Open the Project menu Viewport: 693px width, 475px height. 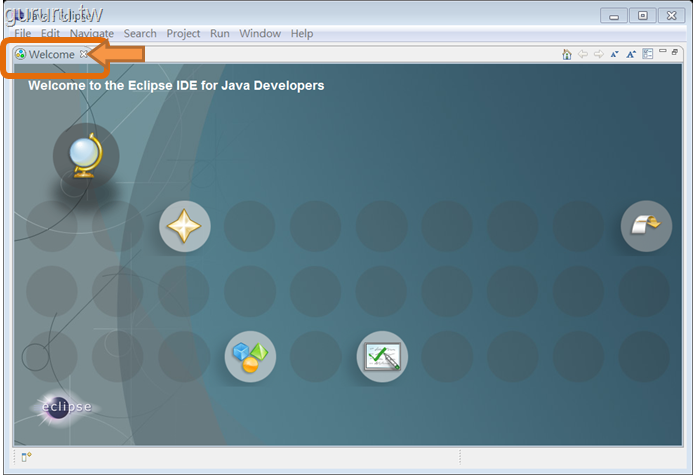click(183, 34)
